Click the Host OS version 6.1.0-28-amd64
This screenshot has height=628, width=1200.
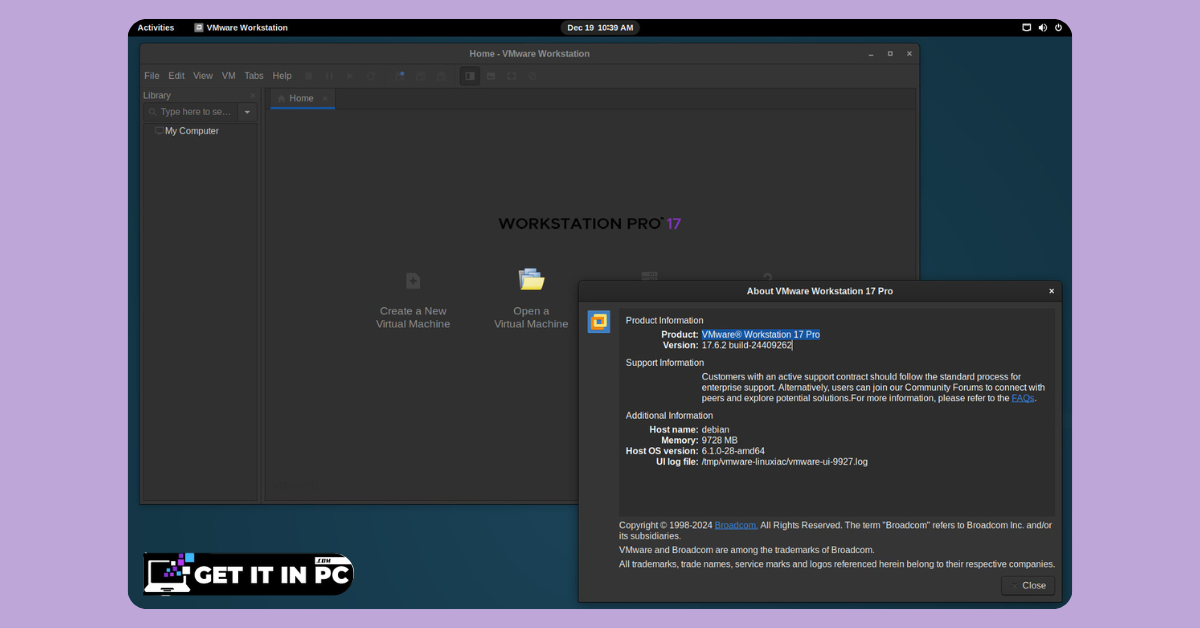tap(733, 451)
